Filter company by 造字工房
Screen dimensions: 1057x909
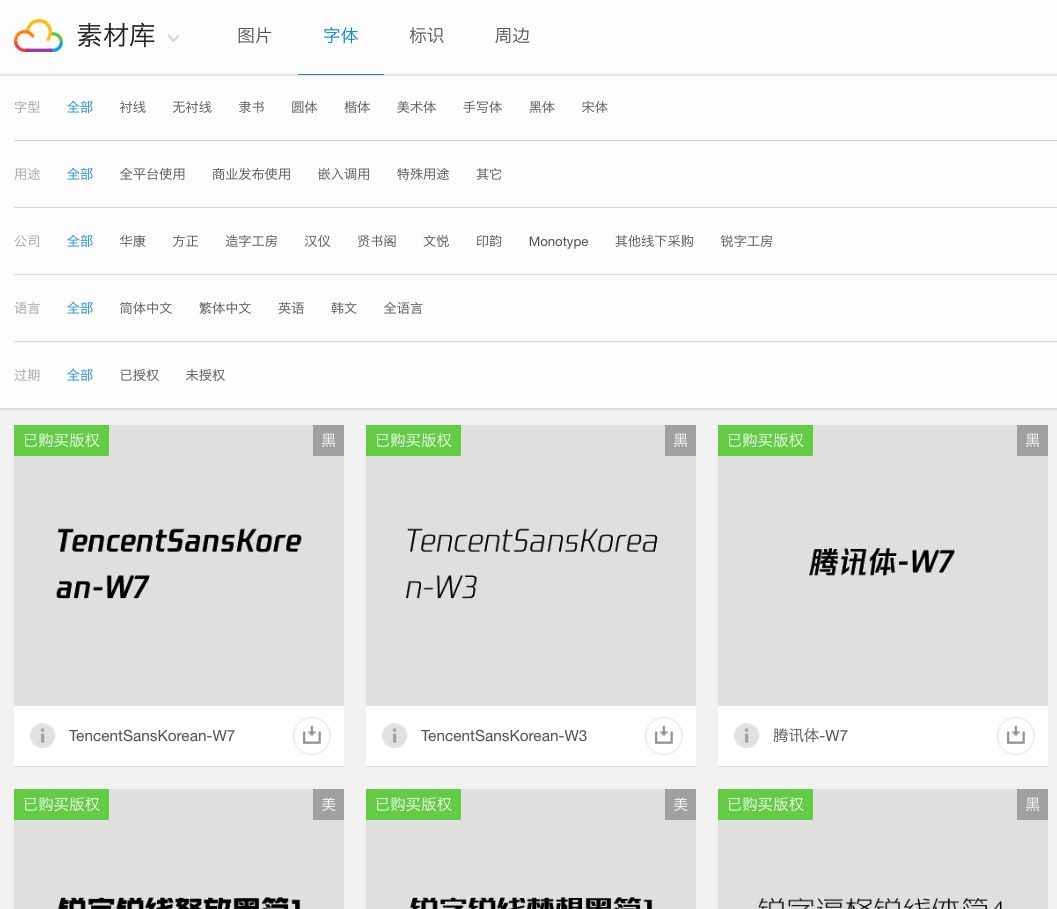(x=251, y=241)
